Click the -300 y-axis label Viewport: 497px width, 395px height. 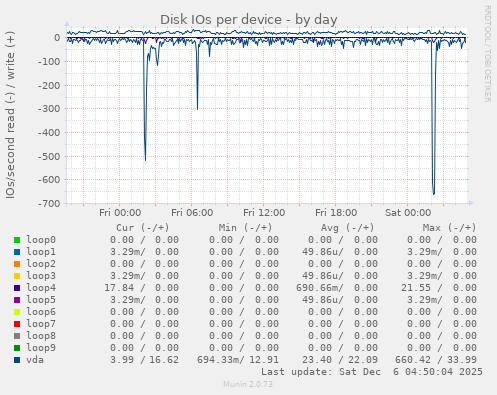click(x=49, y=109)
